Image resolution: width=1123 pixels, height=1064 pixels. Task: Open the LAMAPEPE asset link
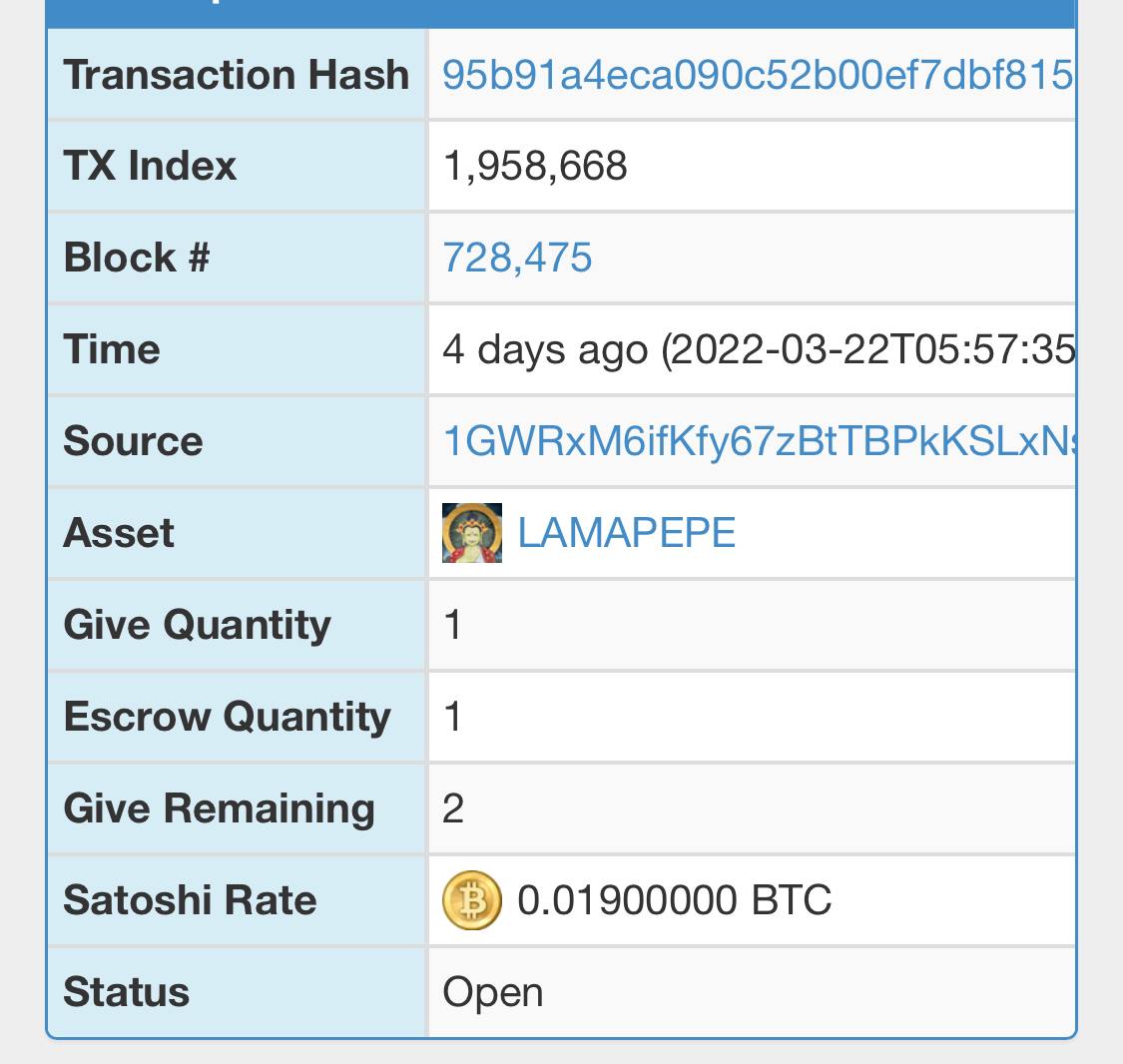click(x=627, y=533)
